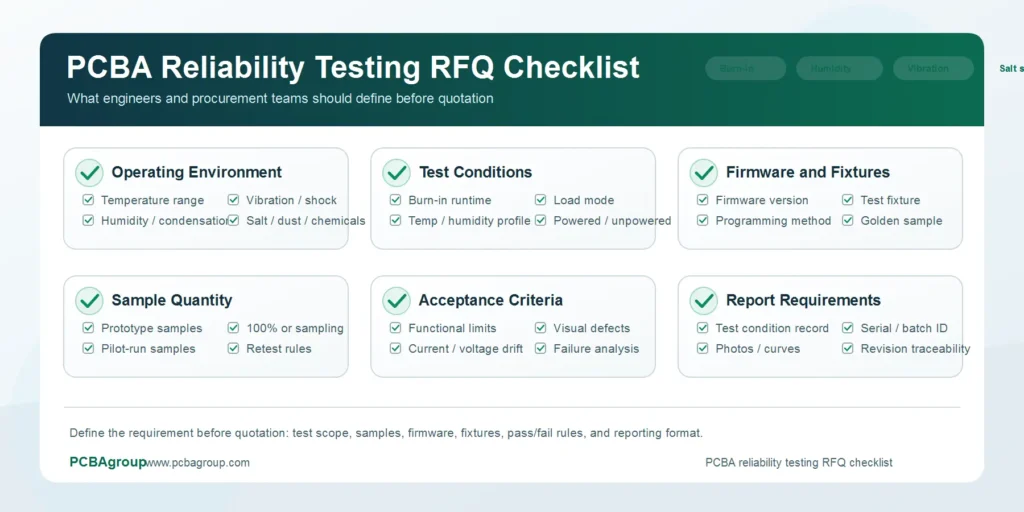Toggle the Current / voltage drift checkbox

[x=395, y=349]
